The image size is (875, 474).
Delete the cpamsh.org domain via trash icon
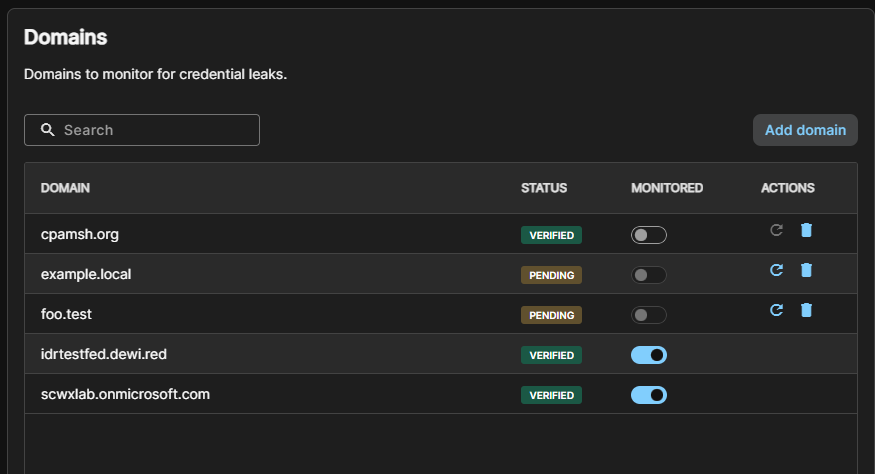pyautogui.click(x=806, y=230)
